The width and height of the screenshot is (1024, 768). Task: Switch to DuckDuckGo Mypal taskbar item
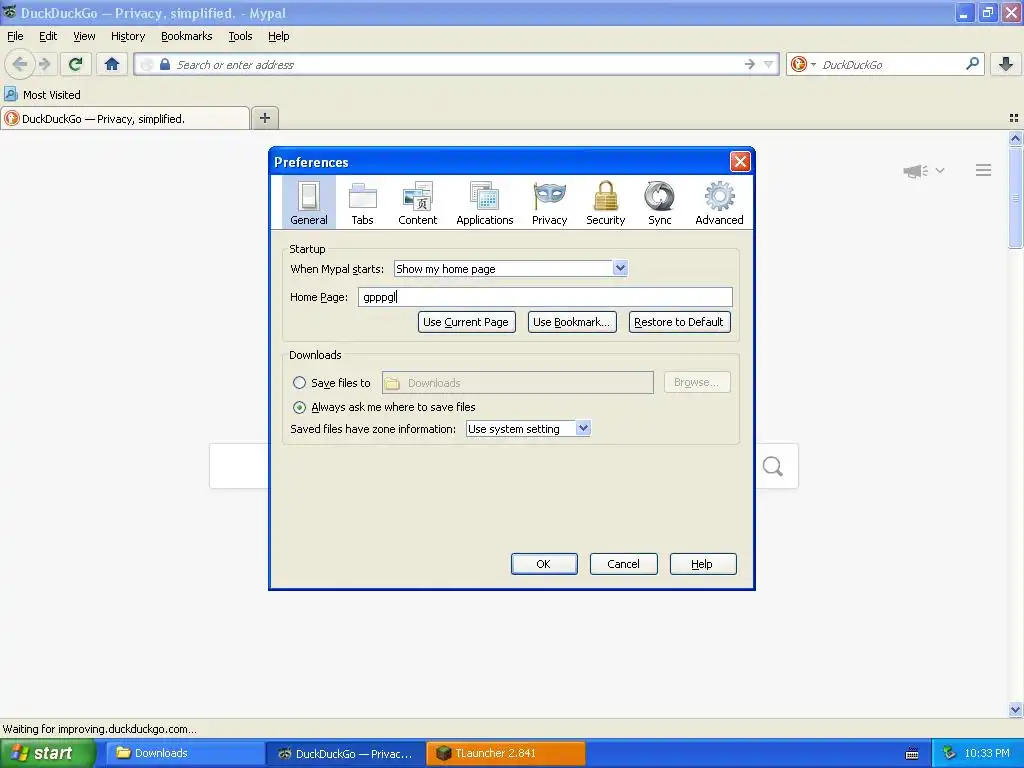pos(346,753)
